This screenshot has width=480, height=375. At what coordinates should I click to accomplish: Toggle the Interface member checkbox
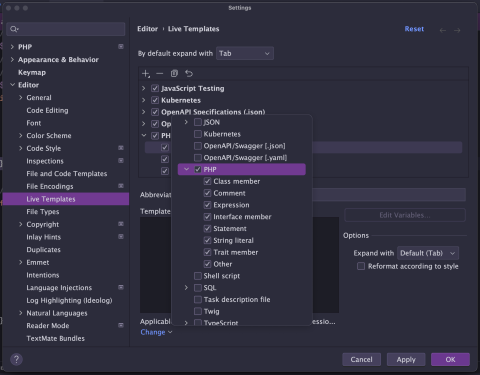tap(207, 217)
